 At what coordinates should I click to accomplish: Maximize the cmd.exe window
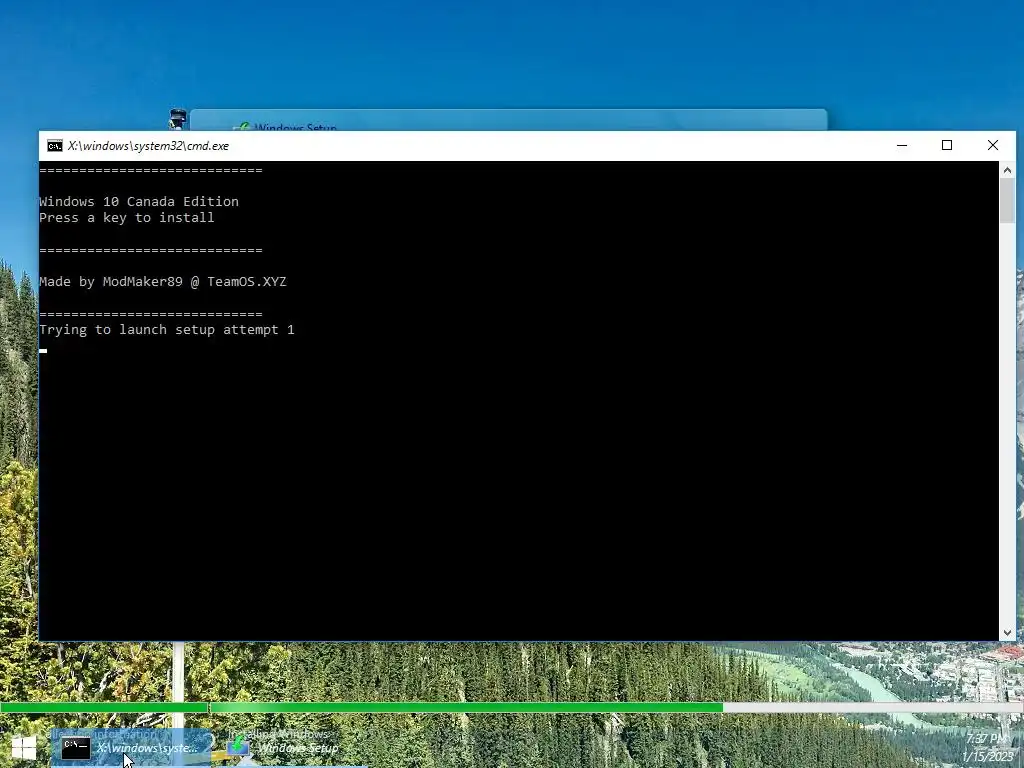(x=947, y=146)
